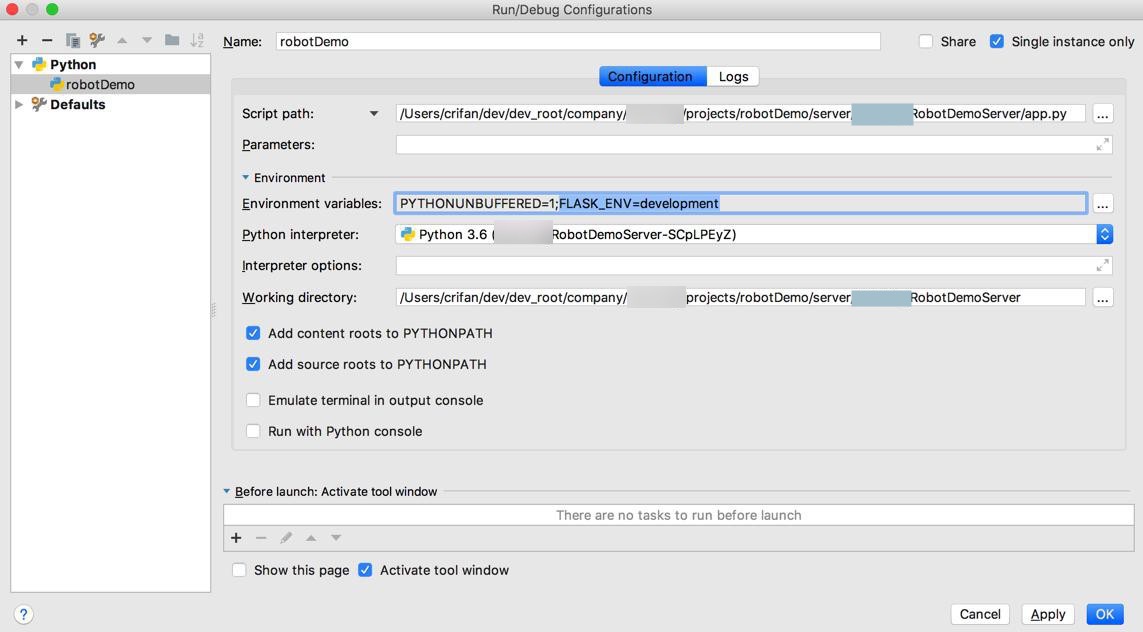Focus the Working directory field
Viewport: 1143px width, 632px height.
point(741,297)
